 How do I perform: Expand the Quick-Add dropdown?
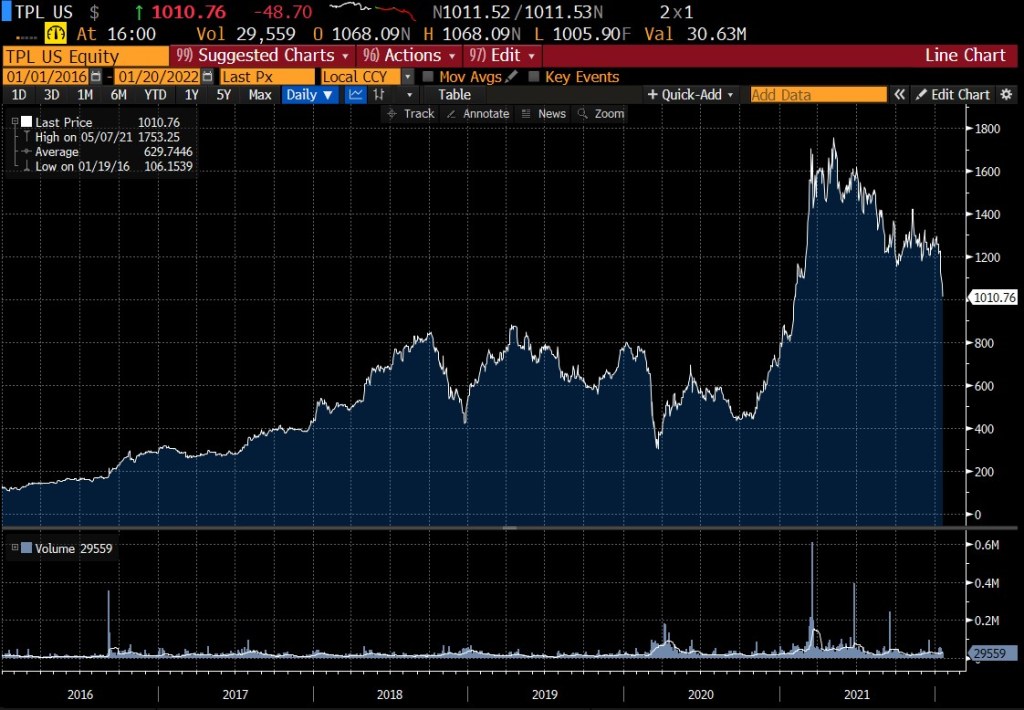point(691,95)
